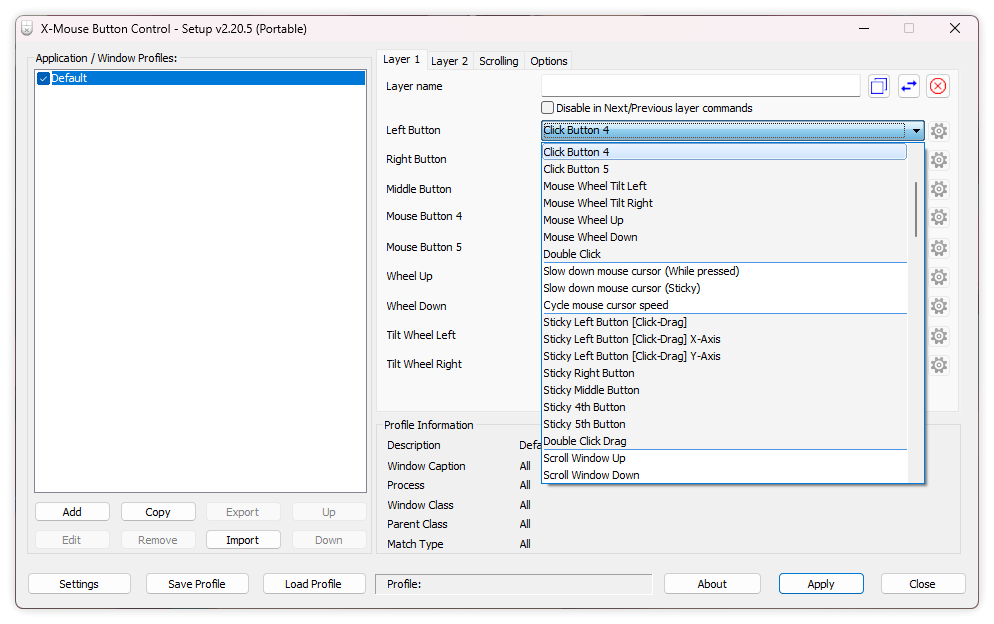This screenshot has height=624, width=994.
Task: Open gear settings for Wheel Down
Action: tap(939, 306)
